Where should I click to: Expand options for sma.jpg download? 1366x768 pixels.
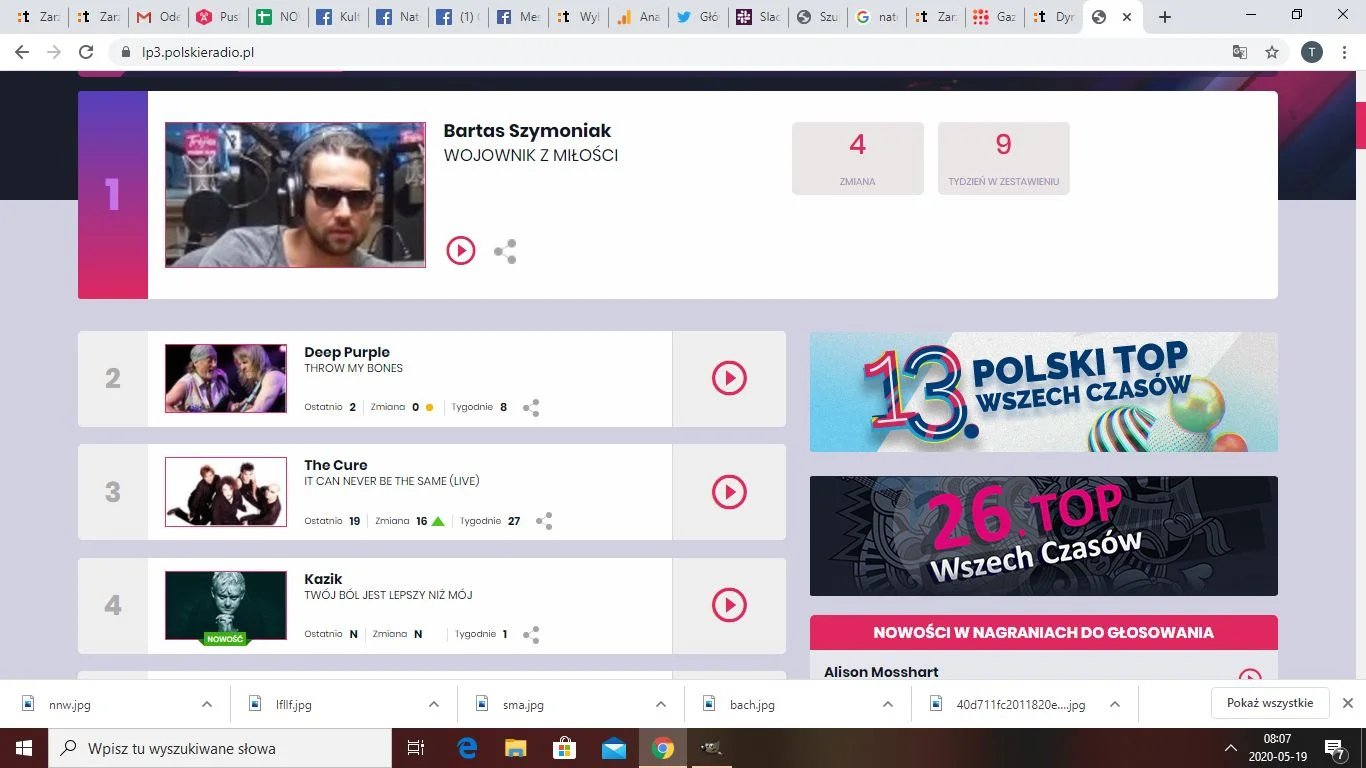click(x=661, y=704)
